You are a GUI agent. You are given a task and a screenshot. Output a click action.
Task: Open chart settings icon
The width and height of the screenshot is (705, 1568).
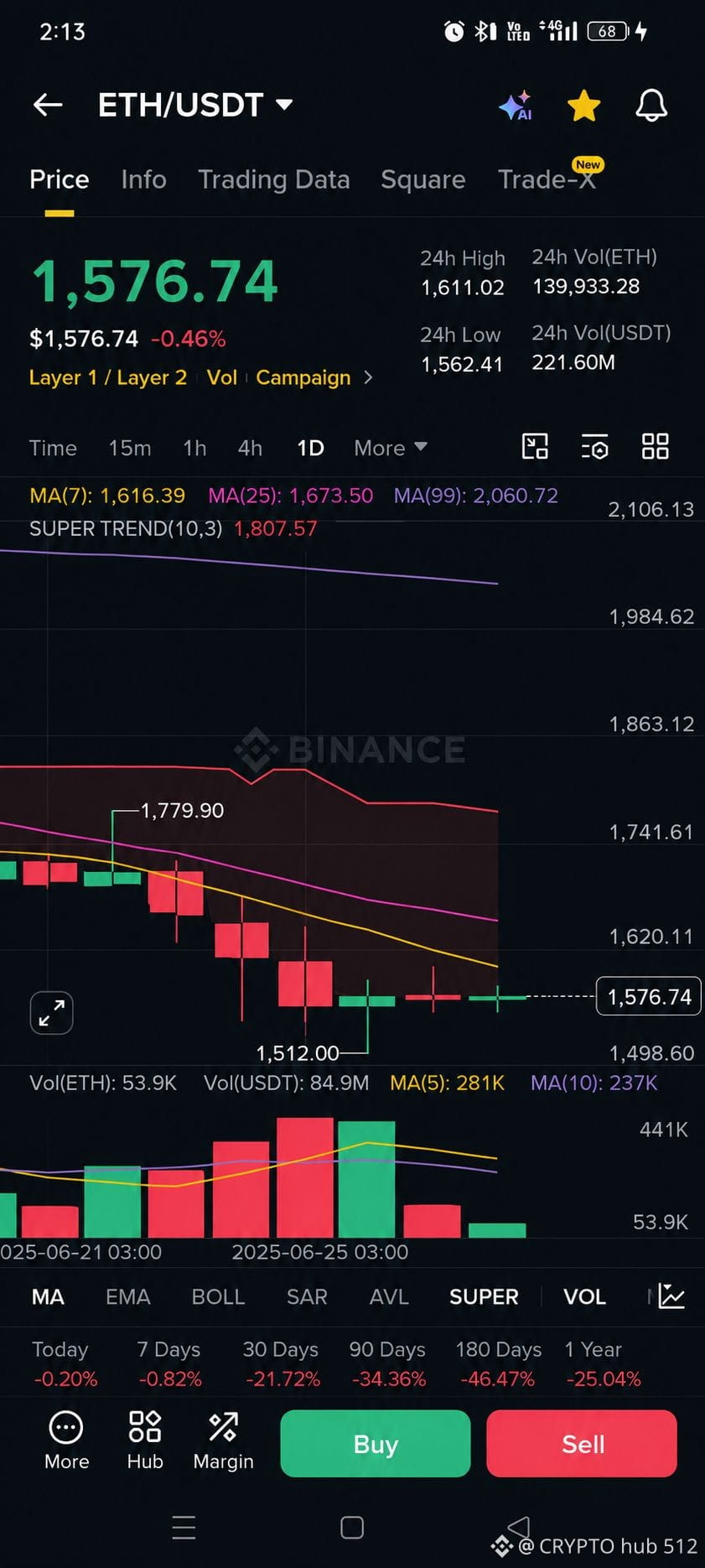click(594, 446)
